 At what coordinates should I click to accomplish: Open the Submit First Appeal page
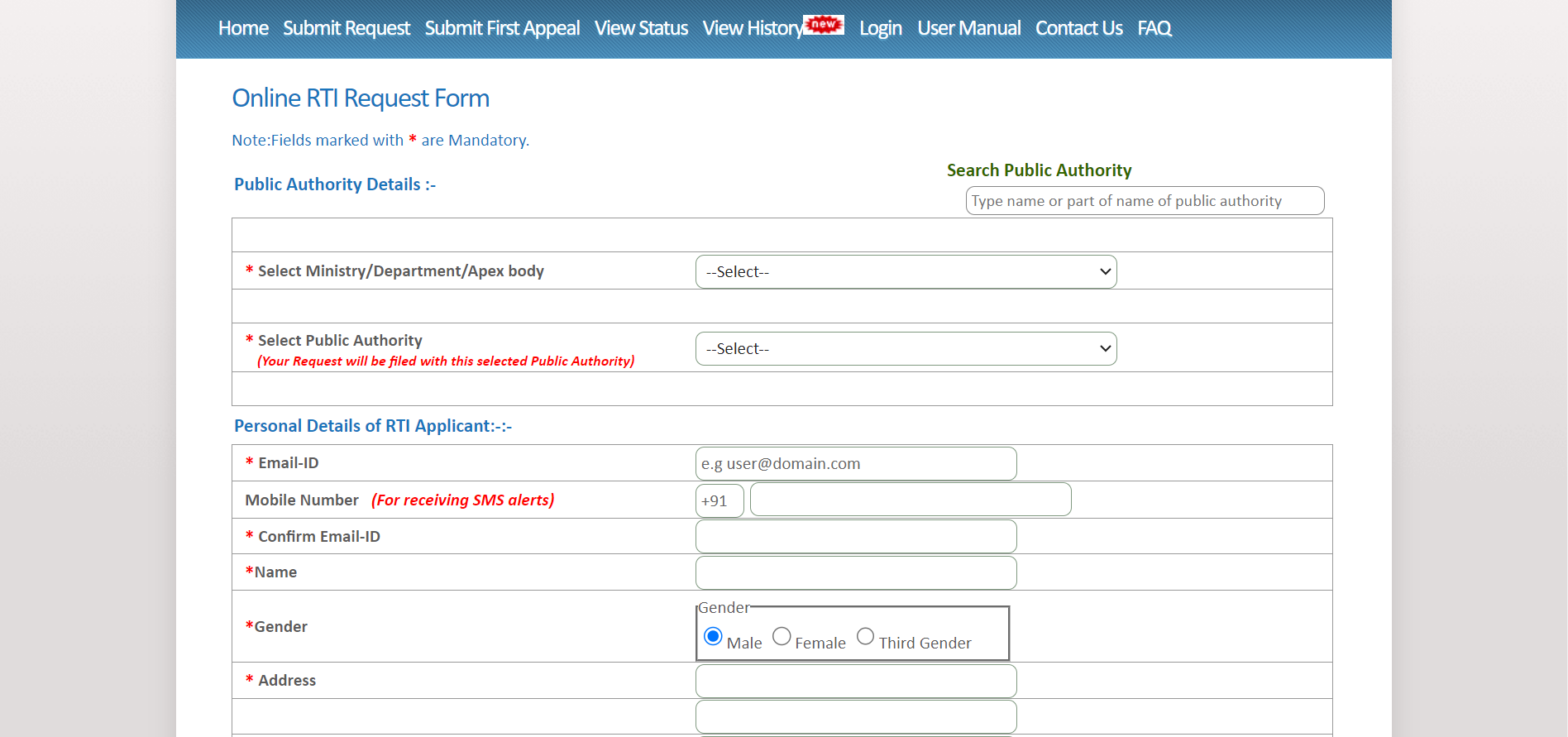502,28
